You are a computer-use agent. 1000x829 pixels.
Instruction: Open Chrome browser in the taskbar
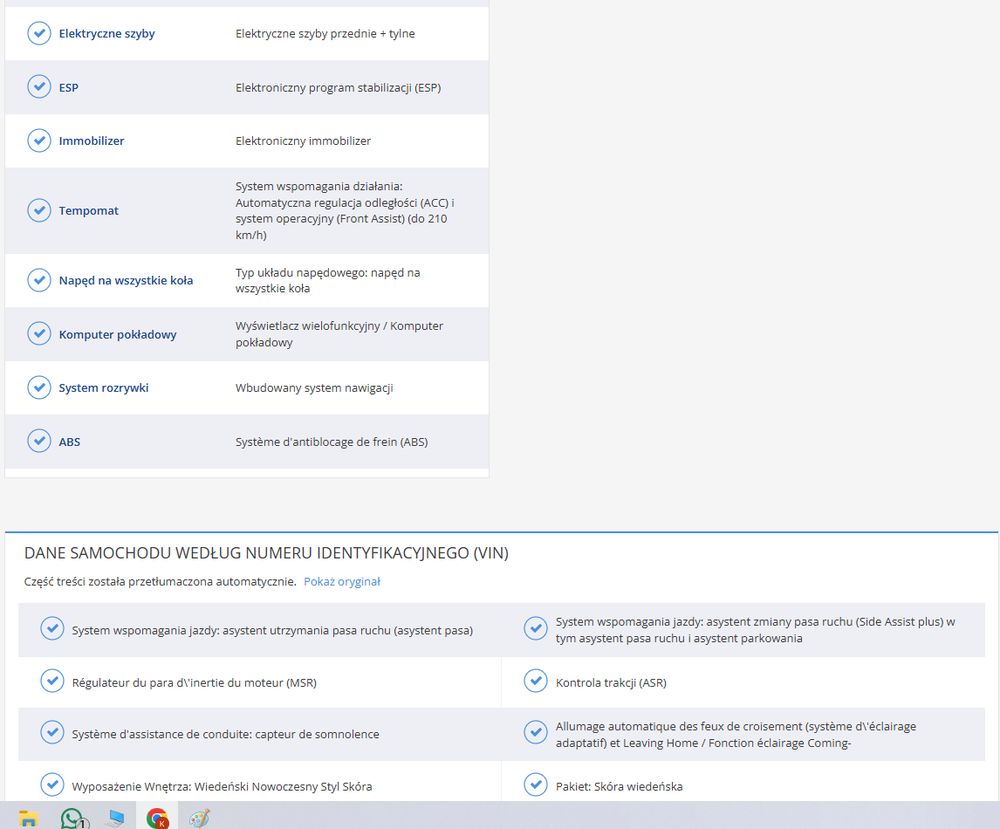pos(158,818)
